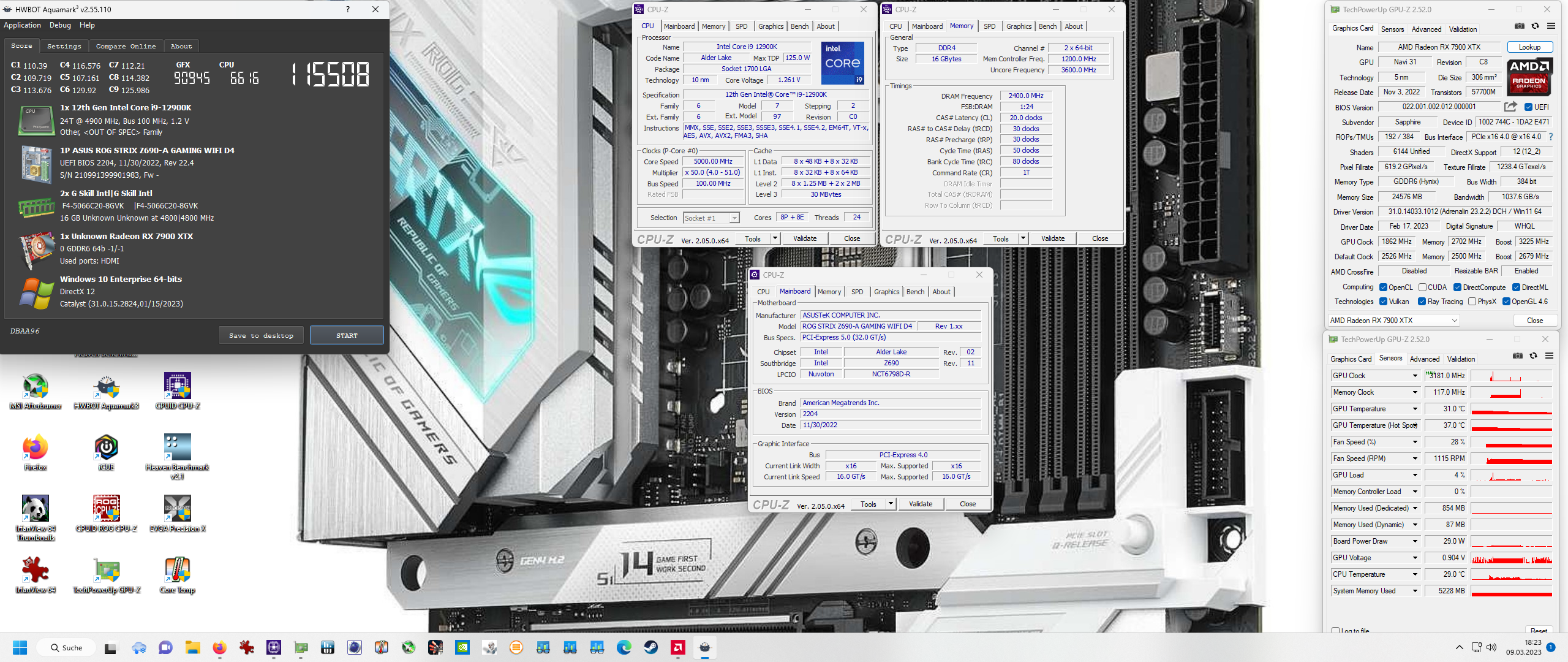Click the GPU Voltage sensor graph
This screenshot has width=1568, height=662.
[1511, 558]
